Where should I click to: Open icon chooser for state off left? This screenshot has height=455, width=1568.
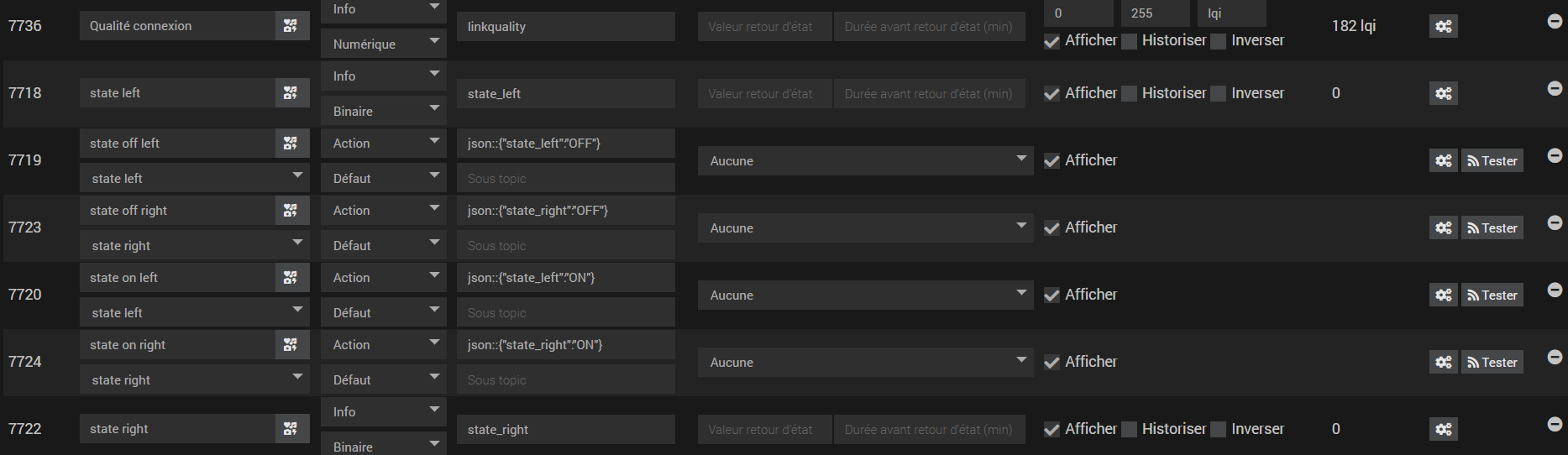291,144
